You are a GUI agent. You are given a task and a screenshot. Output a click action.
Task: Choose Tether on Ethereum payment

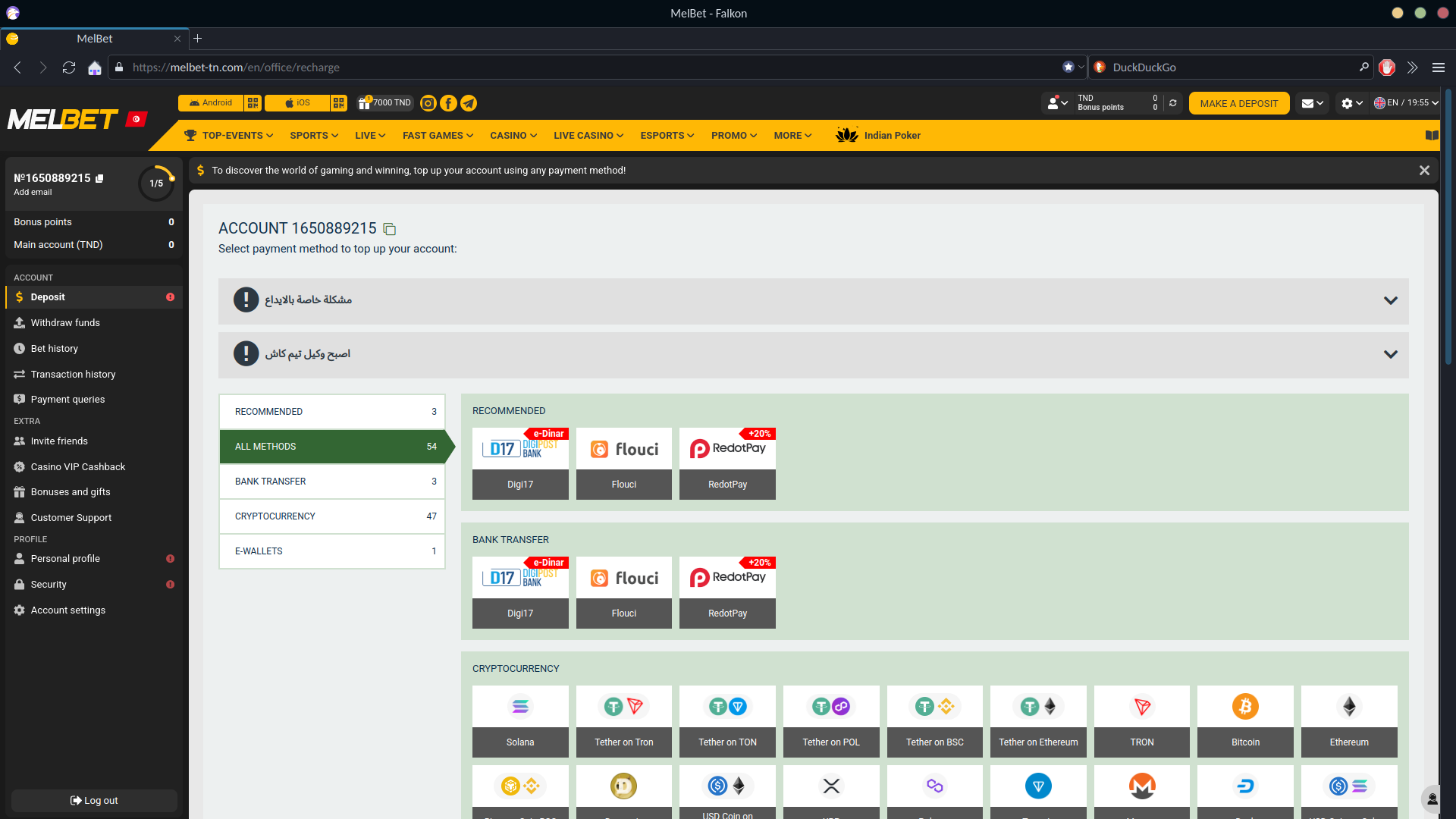[x=1038, y=721]
